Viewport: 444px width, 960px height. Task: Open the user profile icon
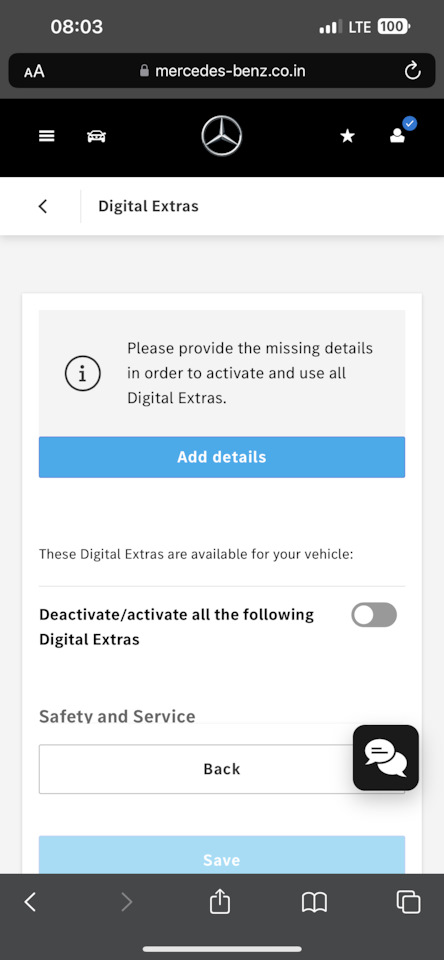398,135
